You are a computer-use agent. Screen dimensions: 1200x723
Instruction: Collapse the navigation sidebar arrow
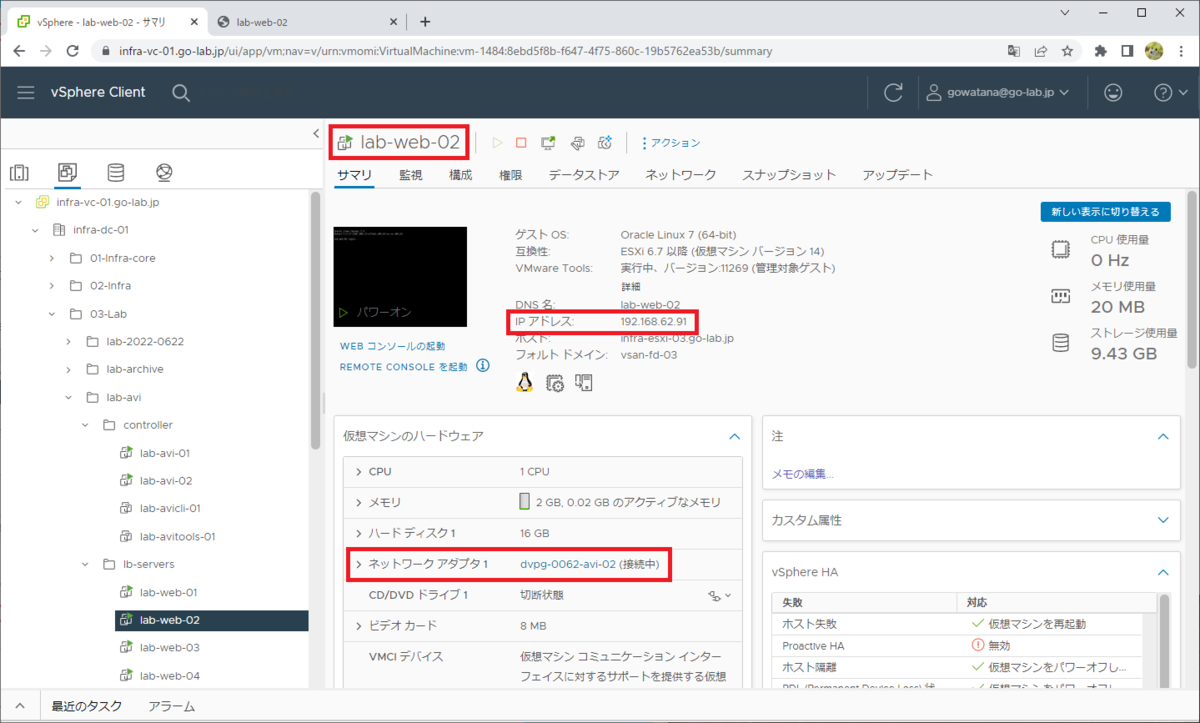tap(316, 133)
